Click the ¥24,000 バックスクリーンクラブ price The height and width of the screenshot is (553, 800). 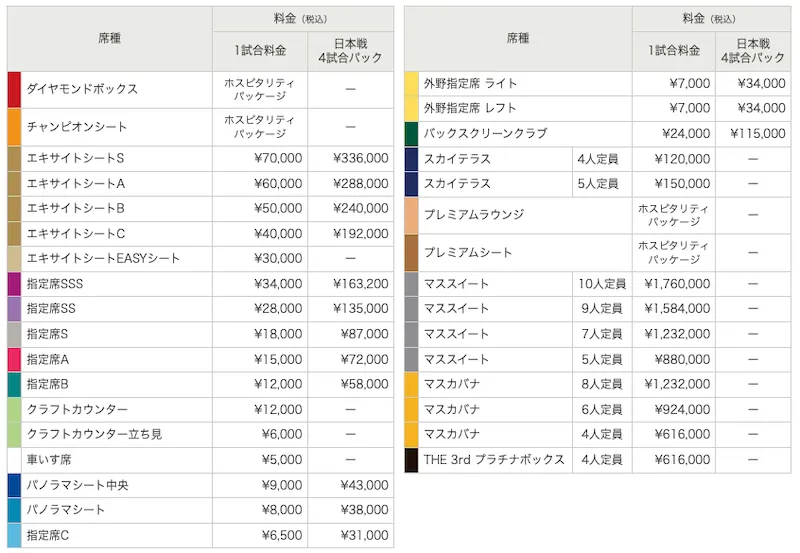tap(686, 134)
